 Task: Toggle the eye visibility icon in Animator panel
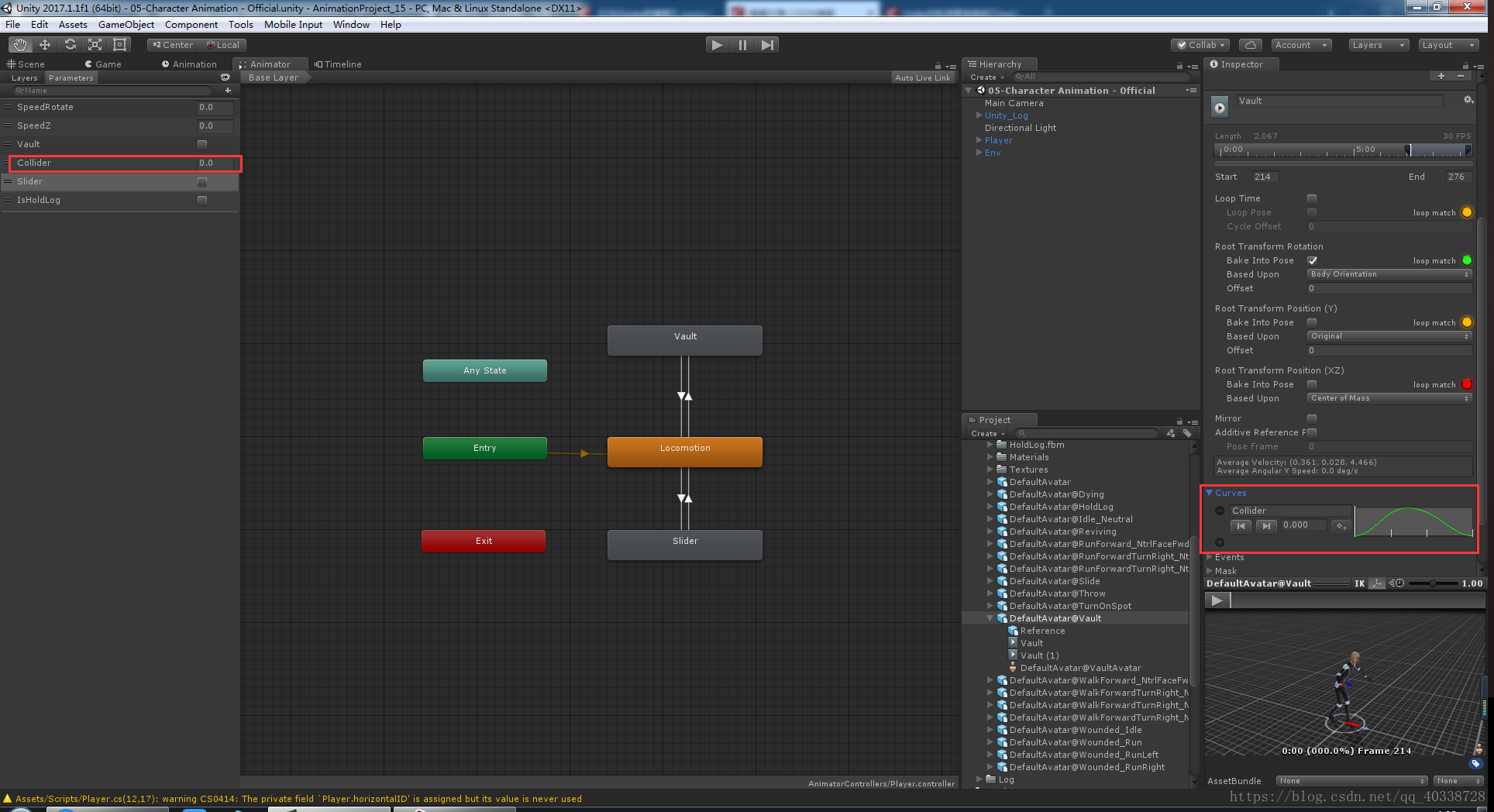pos(225,77)
